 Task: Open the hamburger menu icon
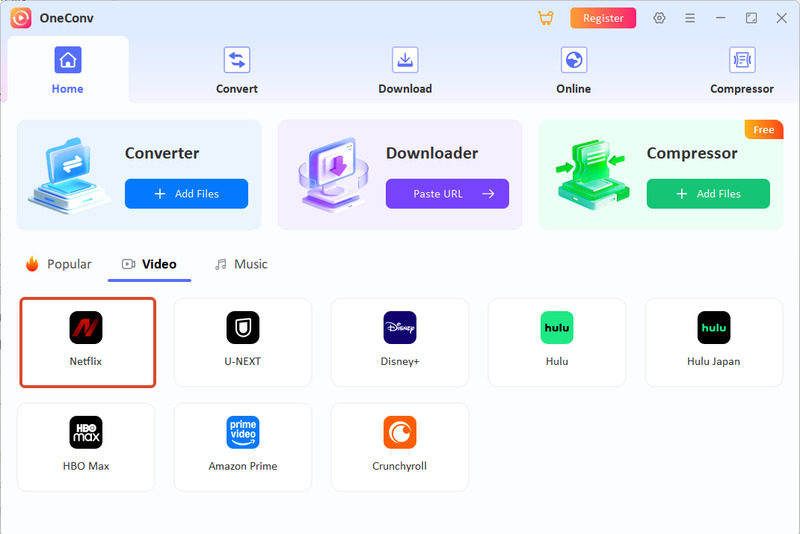[690, 18]
